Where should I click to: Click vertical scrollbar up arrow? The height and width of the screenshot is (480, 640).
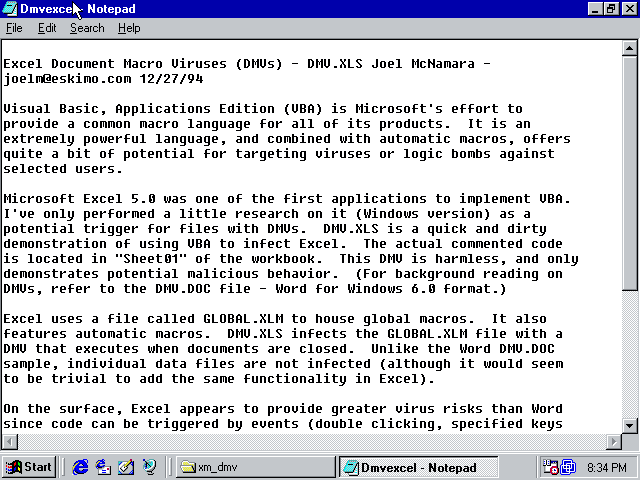pyautogui.click(x=629, y=49)
